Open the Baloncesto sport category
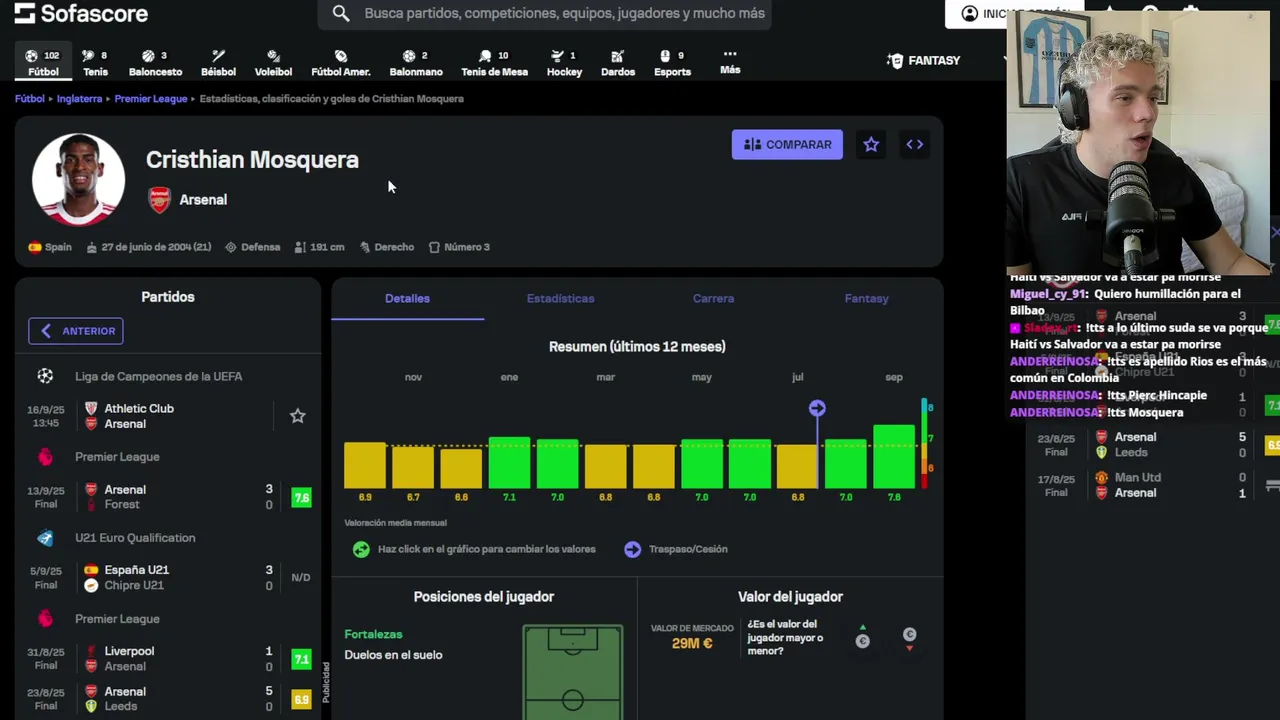Screen dimensions: 1280x720 click(x=155, y=63)
